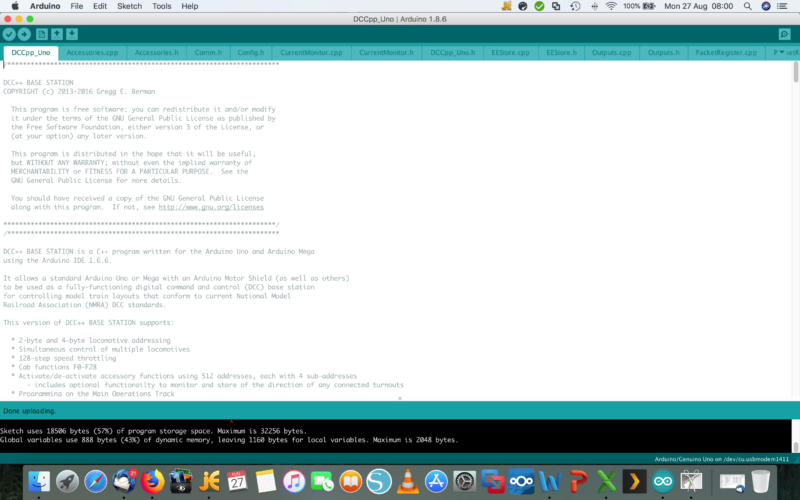The image size is (800, 500).
Task: Open App Store from the Dock
Action: 436,481
